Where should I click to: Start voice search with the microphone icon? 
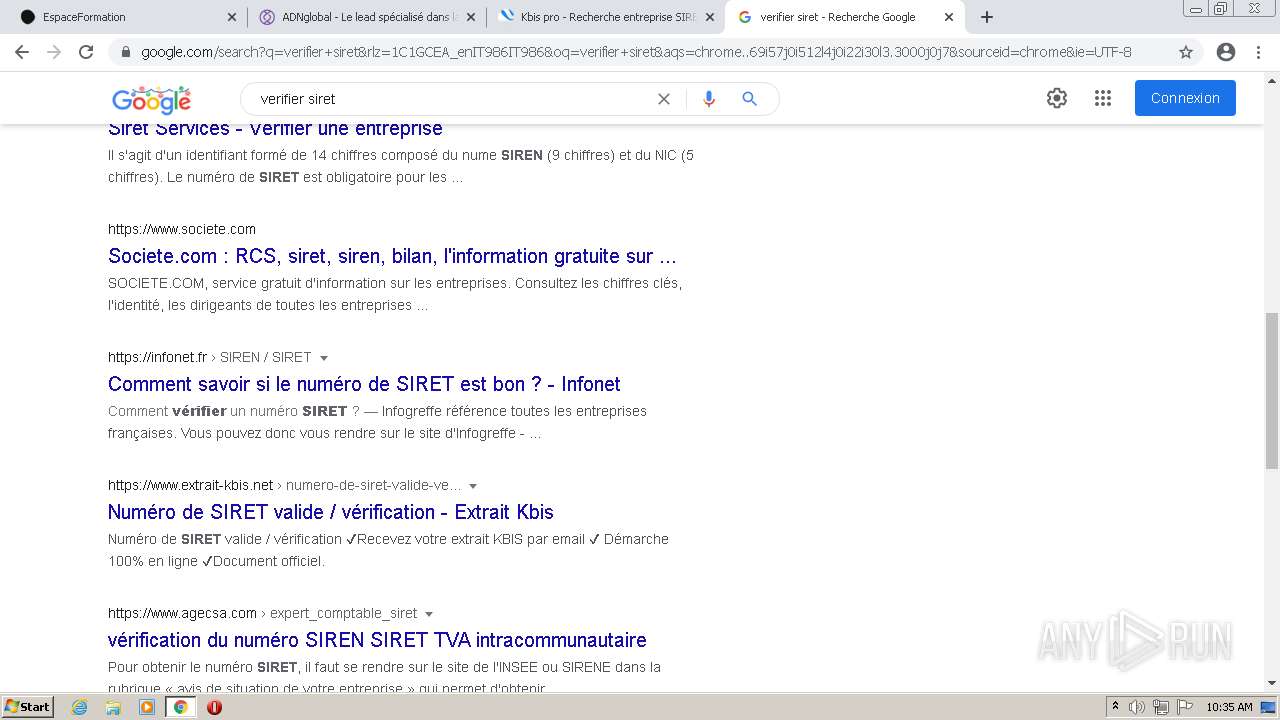click(x=709, y=99)
